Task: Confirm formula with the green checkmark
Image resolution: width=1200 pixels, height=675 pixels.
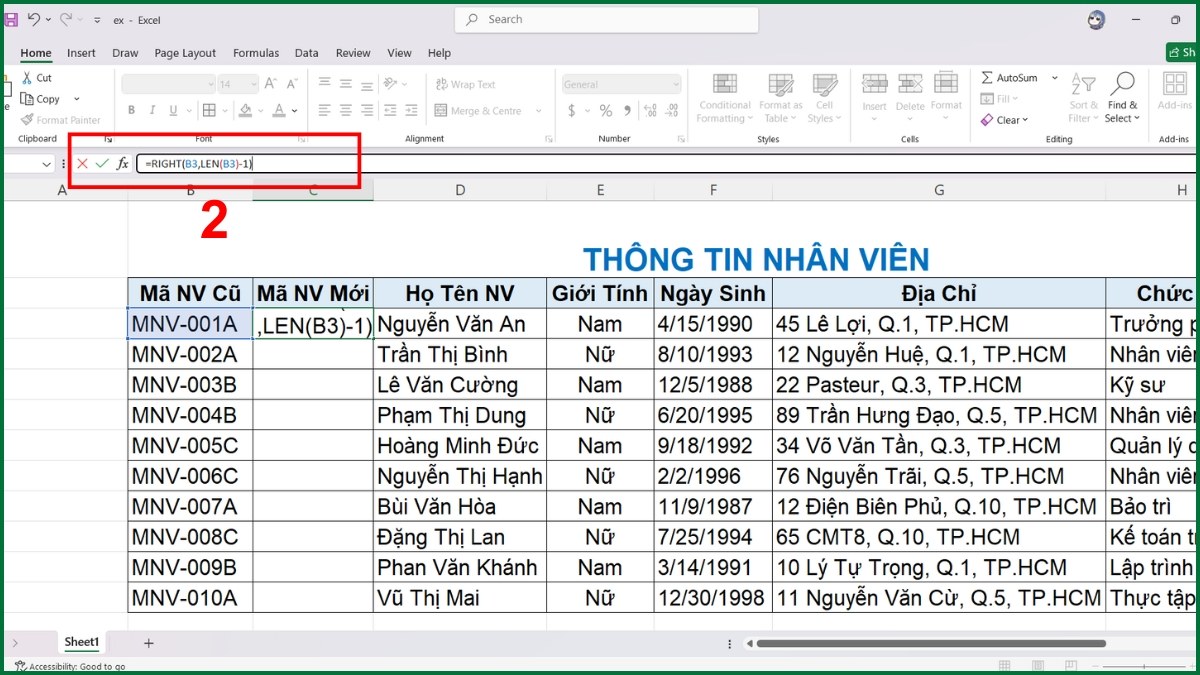Action: 101,164
